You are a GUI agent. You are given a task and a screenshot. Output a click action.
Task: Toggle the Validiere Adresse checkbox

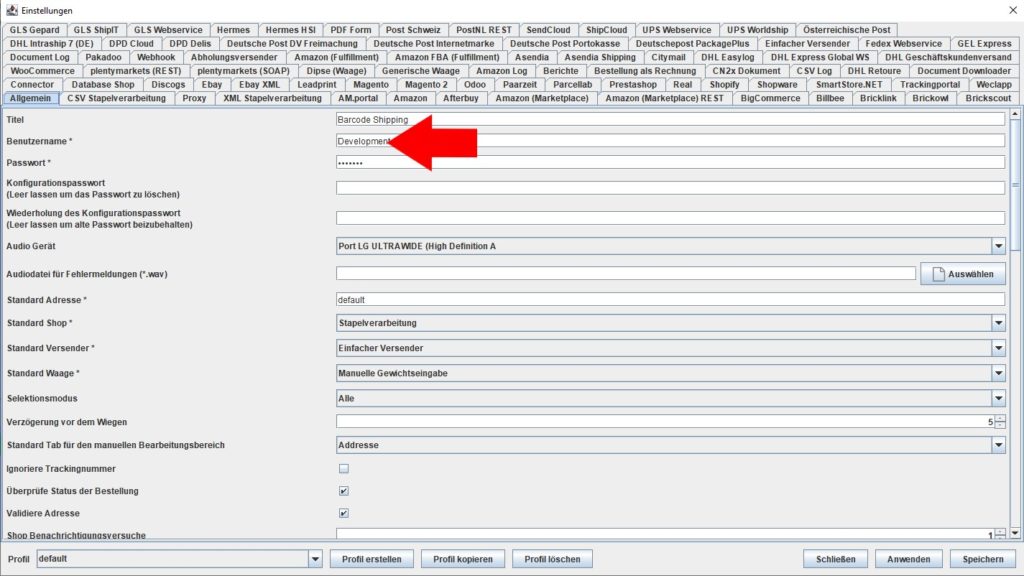point(344,513)
